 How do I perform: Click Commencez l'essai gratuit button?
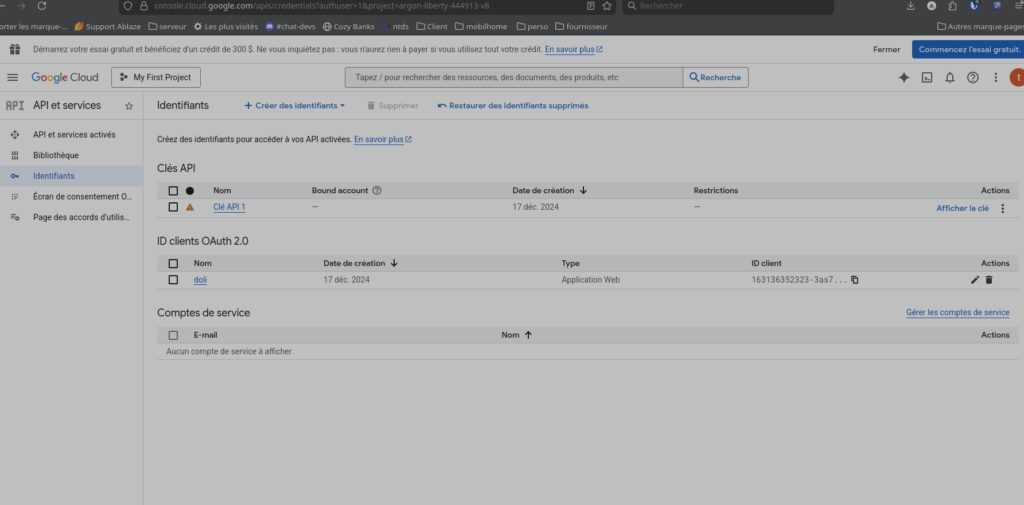tap(967, 49)
